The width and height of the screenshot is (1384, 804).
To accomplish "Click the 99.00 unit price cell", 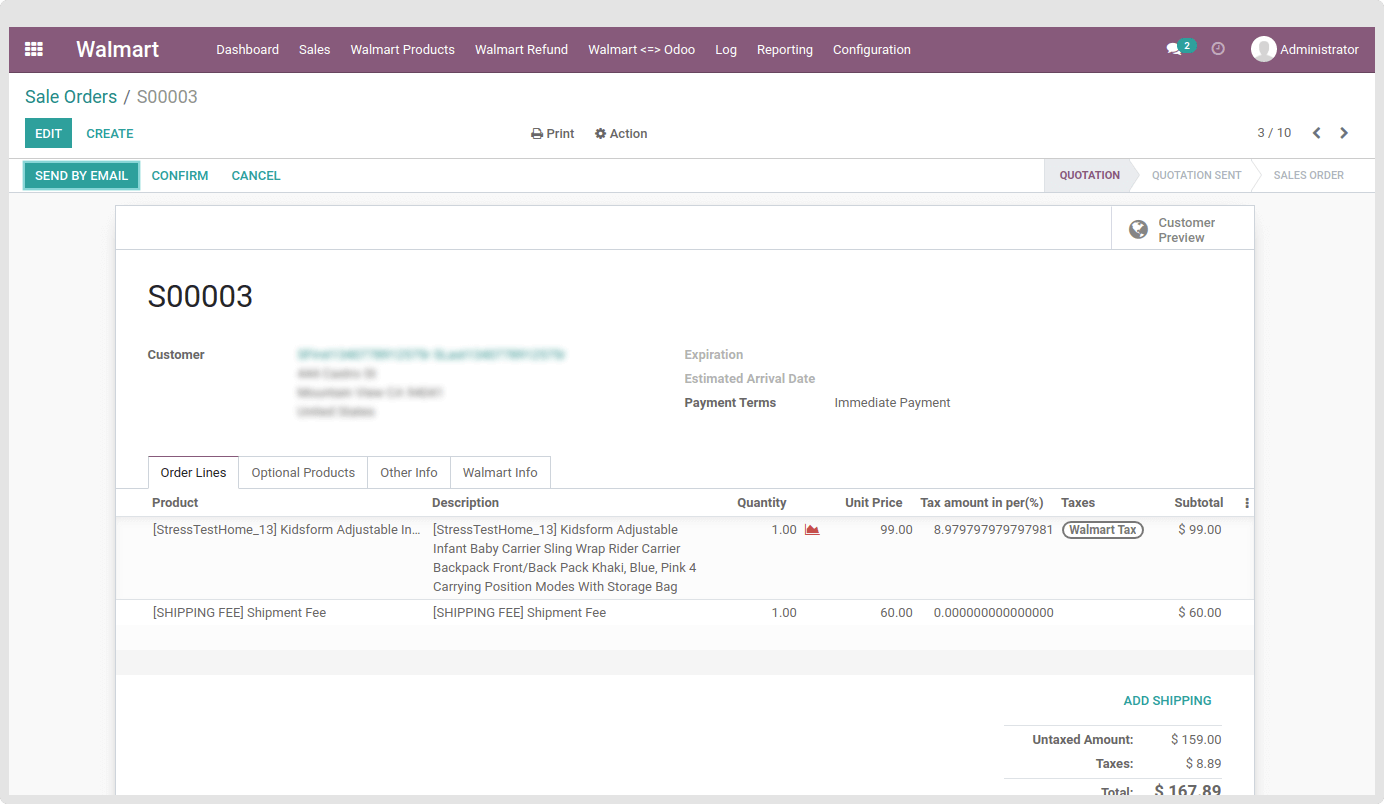I will 896,530.
